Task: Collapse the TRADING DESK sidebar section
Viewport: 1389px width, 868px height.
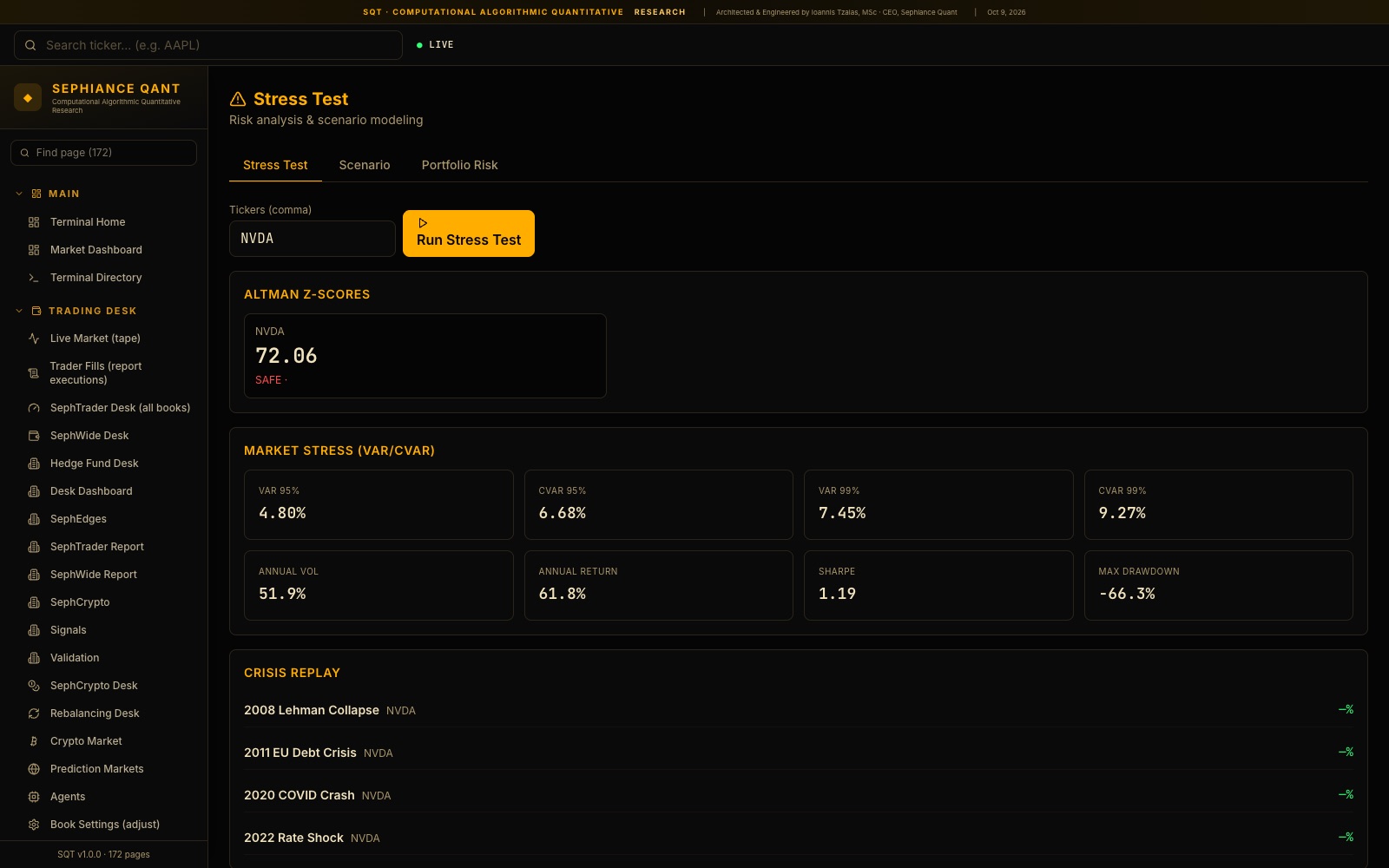Action: click(19, 311)
